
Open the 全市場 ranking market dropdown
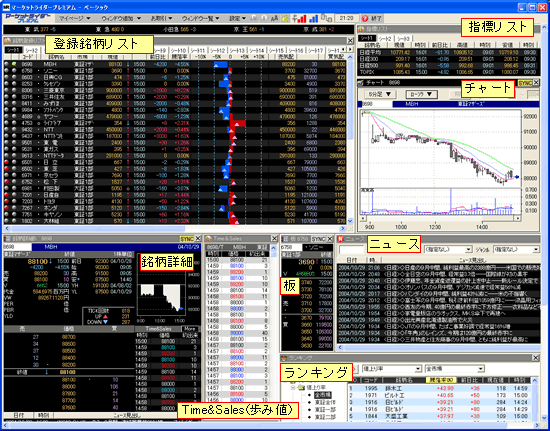454,369
